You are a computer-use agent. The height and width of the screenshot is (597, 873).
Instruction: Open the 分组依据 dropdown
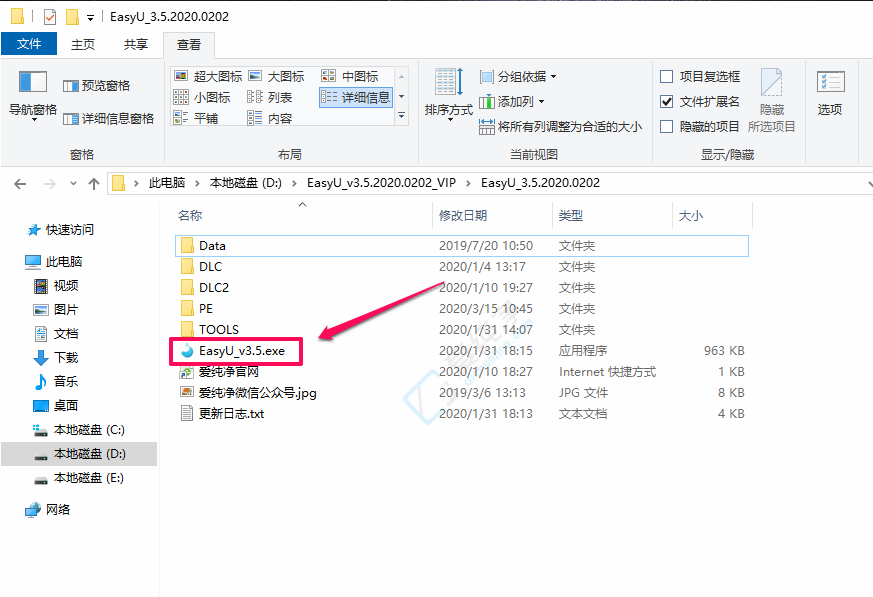tap(519, 76)
